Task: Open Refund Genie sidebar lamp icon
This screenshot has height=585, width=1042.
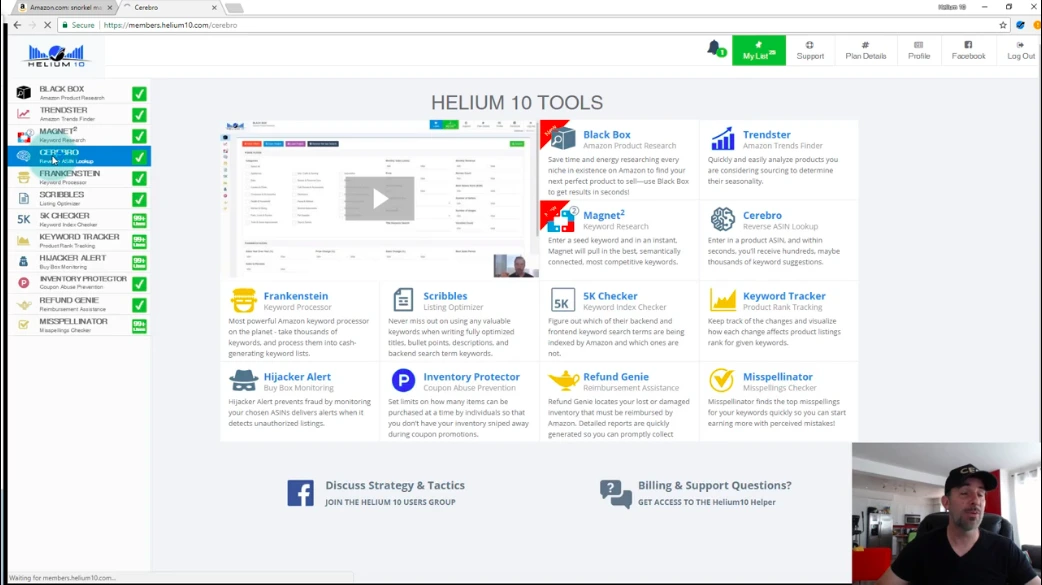Action: point(24,304)
